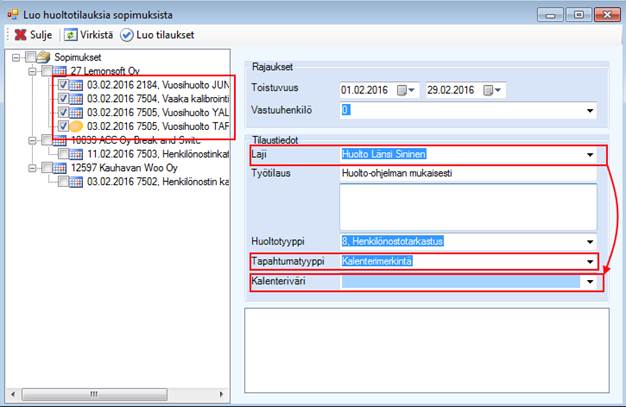The image size is (626, 407).
Task: Open the Kalenteriväri color dropdown
Action: pyautogui.click(x=590, y=283)
